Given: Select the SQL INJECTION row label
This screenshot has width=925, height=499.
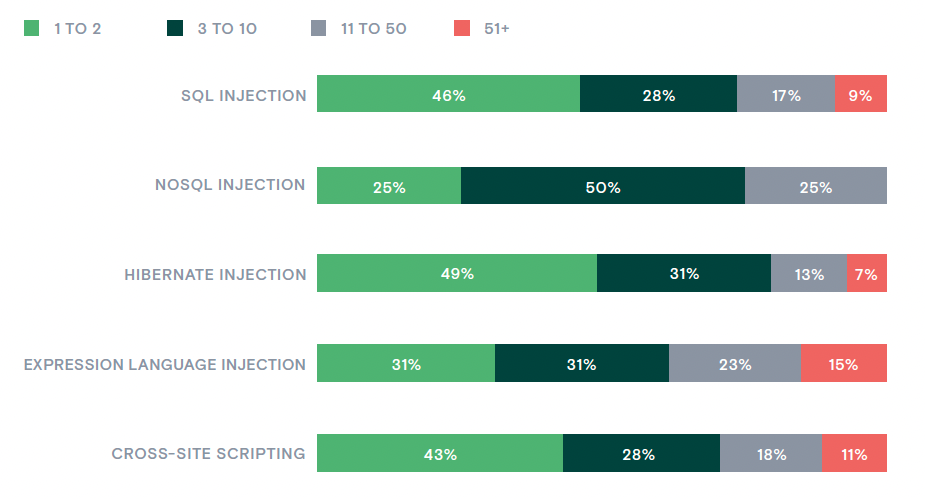Looking at the screenshot, I should coord(243,96).
